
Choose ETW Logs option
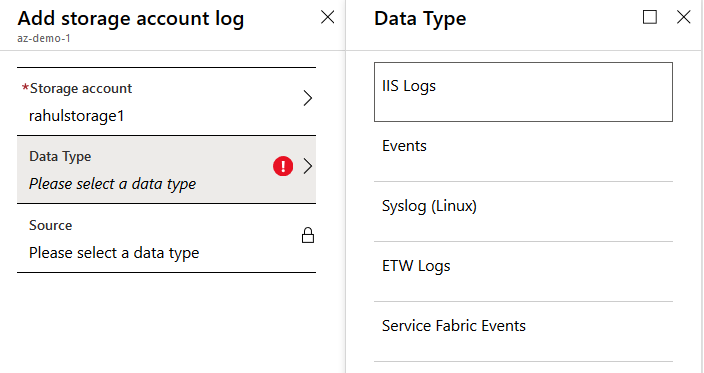523,272
